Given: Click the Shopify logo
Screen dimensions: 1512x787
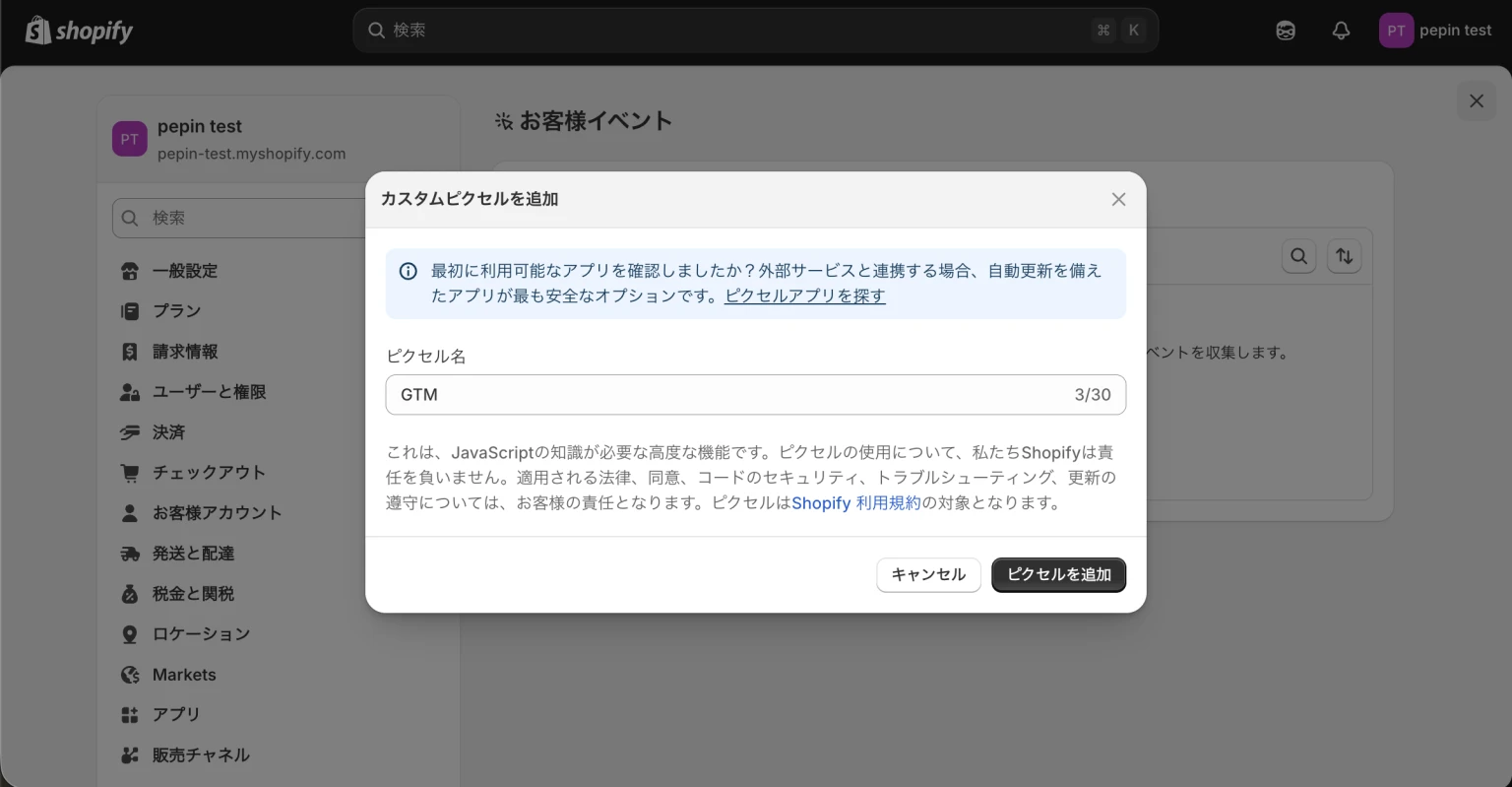Looking at the screenshot, I should tap(77, 30).
